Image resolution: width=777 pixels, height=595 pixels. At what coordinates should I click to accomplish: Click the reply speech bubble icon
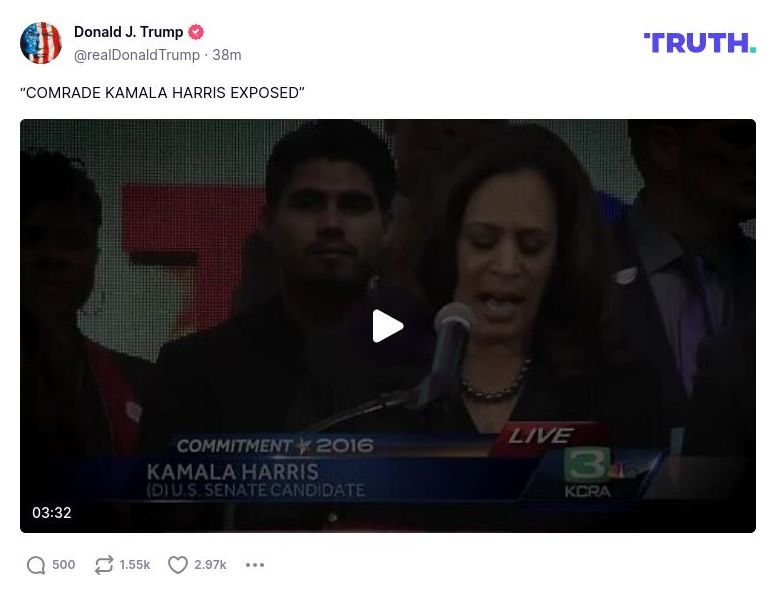36,565
